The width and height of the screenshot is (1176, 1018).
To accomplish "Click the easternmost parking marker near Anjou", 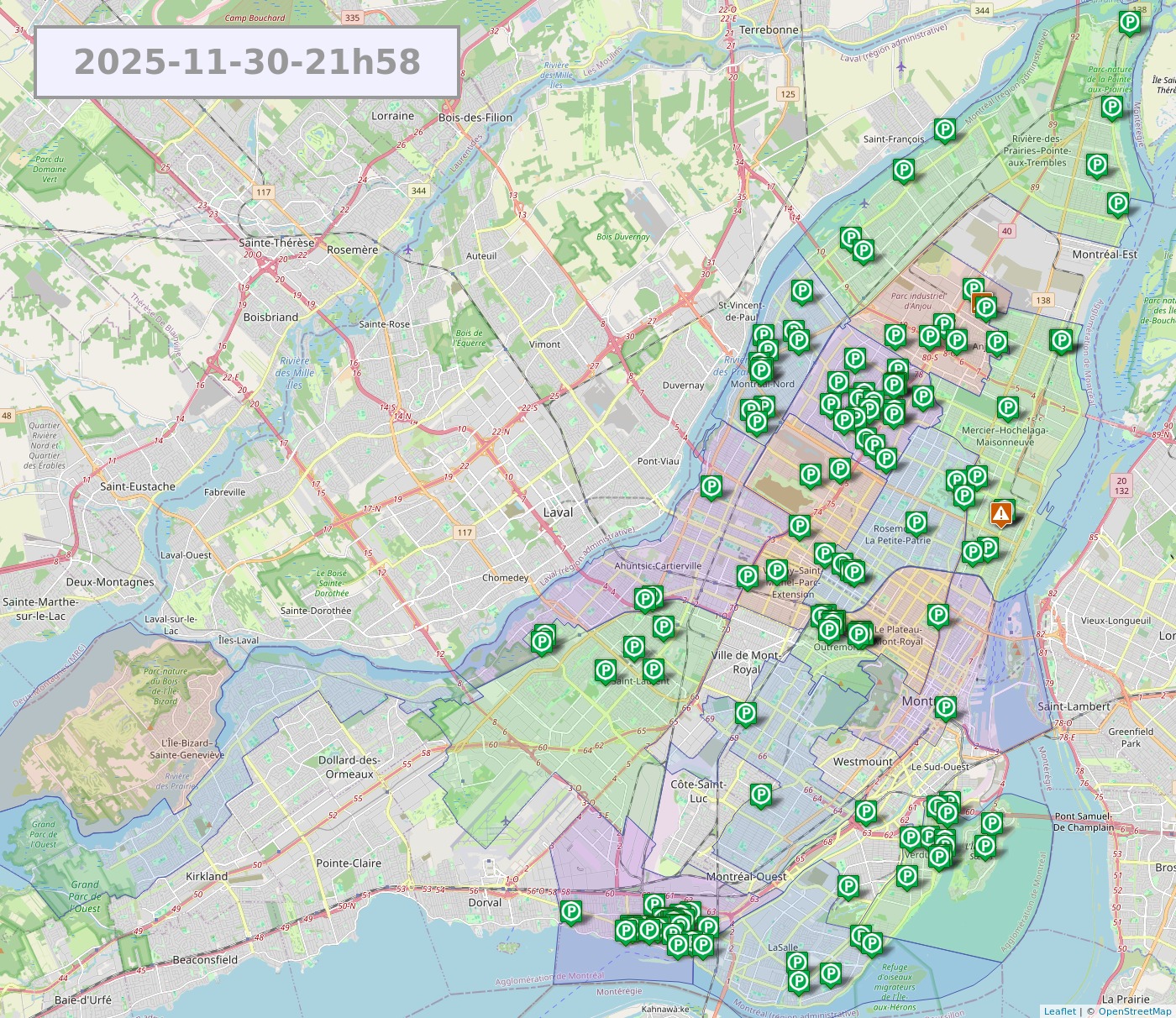I will click(1061, 340).
